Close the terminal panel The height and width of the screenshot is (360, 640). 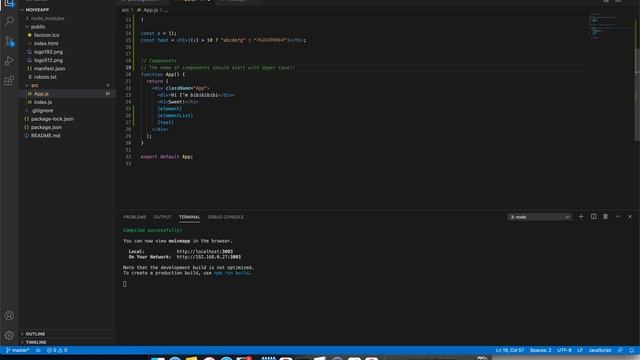[x=630, y=217]
